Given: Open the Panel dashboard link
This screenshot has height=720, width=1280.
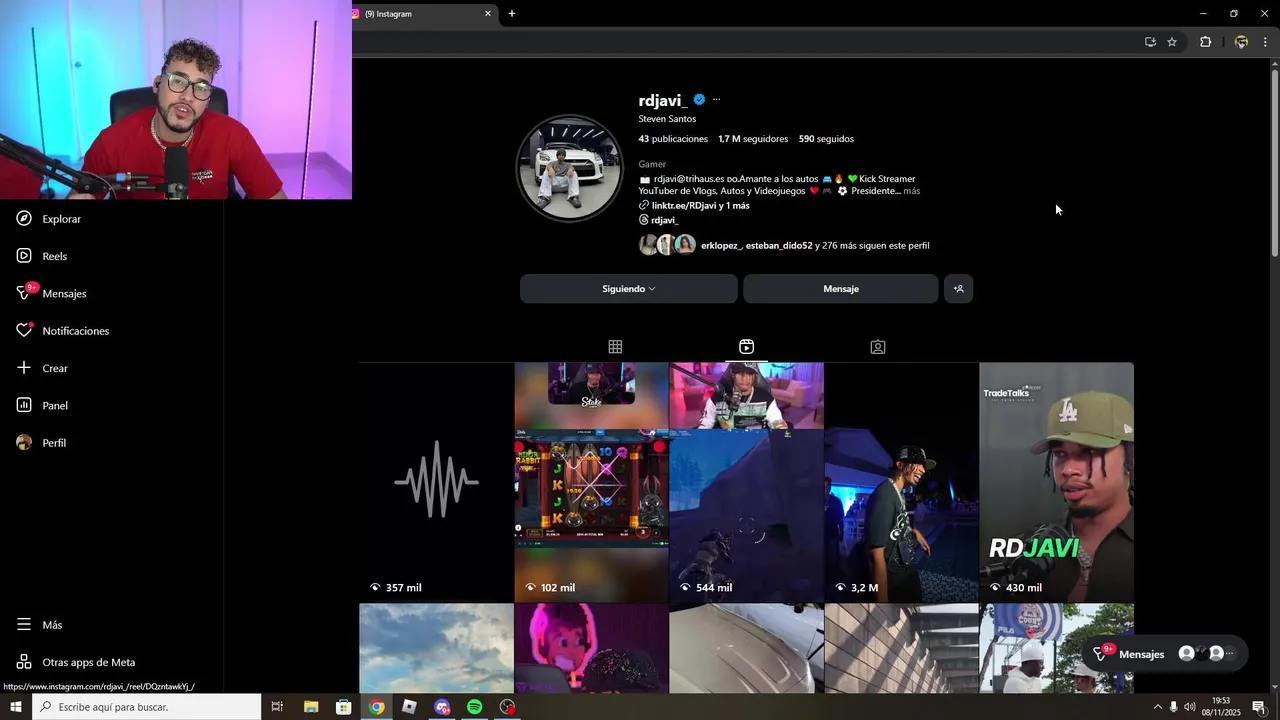Looking at the screenshot, I should click(43, 405).
